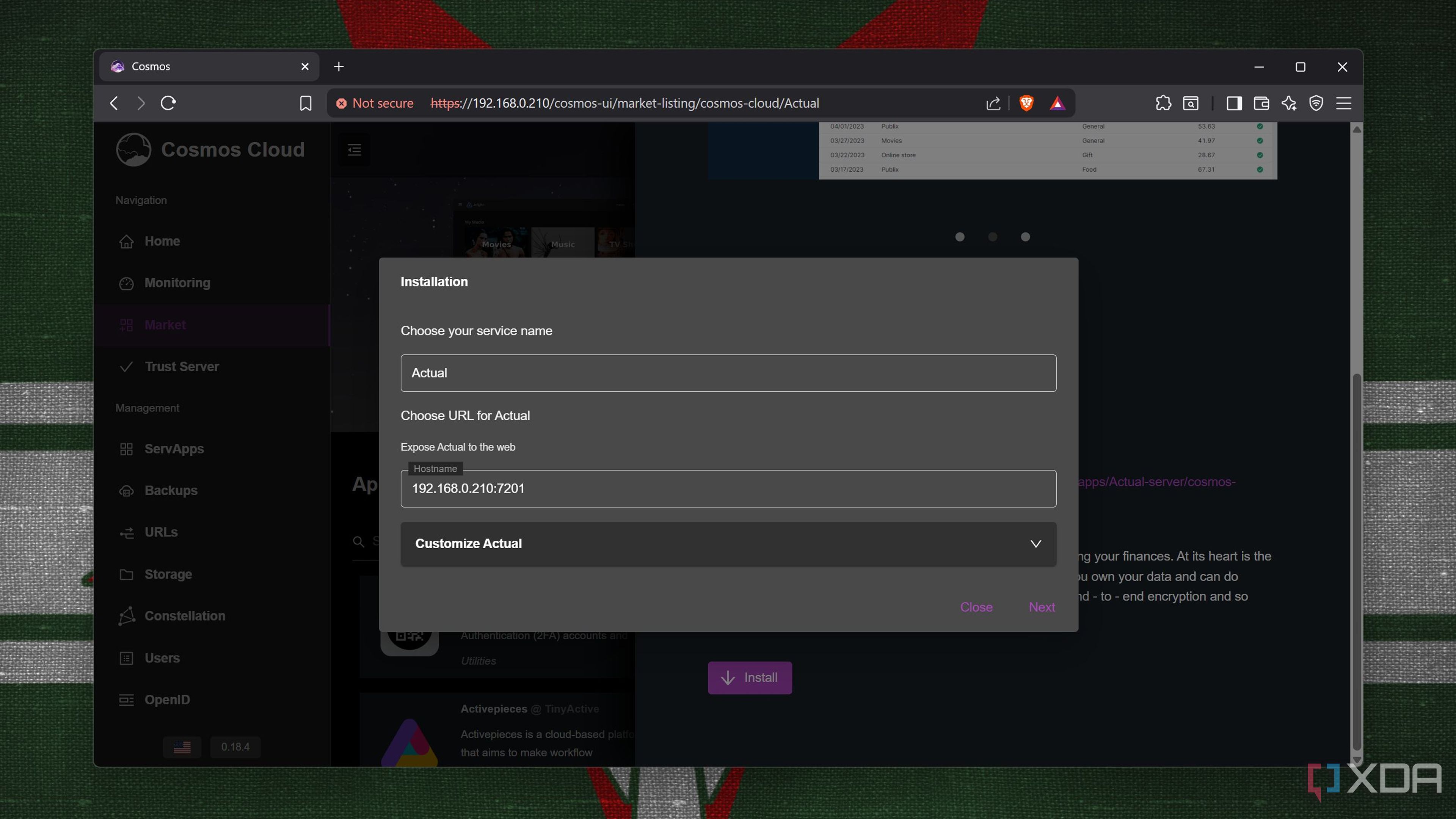Open Users in the sidebar
This screenshot has width=1456, height=819.
(212, 658)
